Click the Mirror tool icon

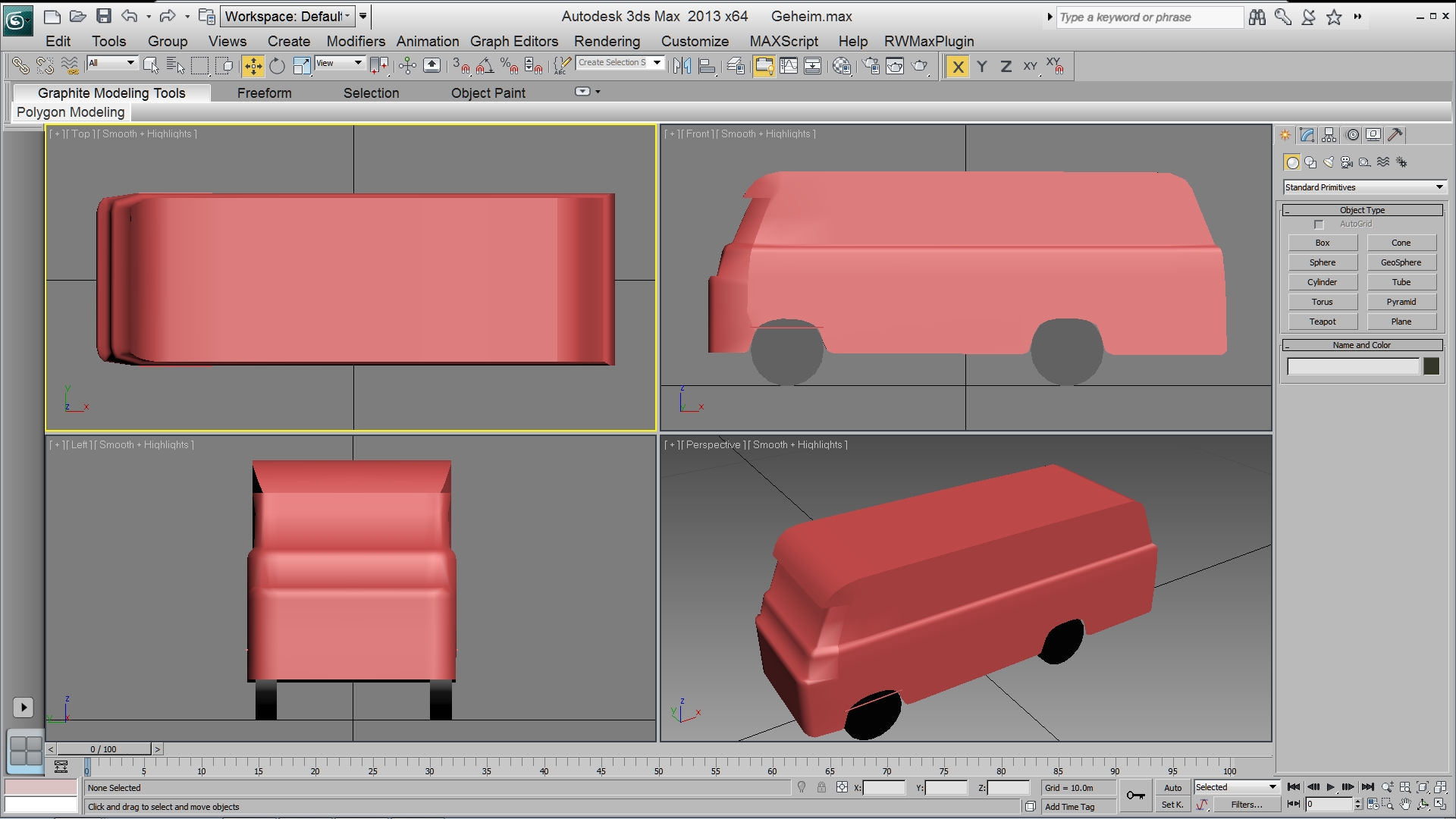click(x=682, y=67)
